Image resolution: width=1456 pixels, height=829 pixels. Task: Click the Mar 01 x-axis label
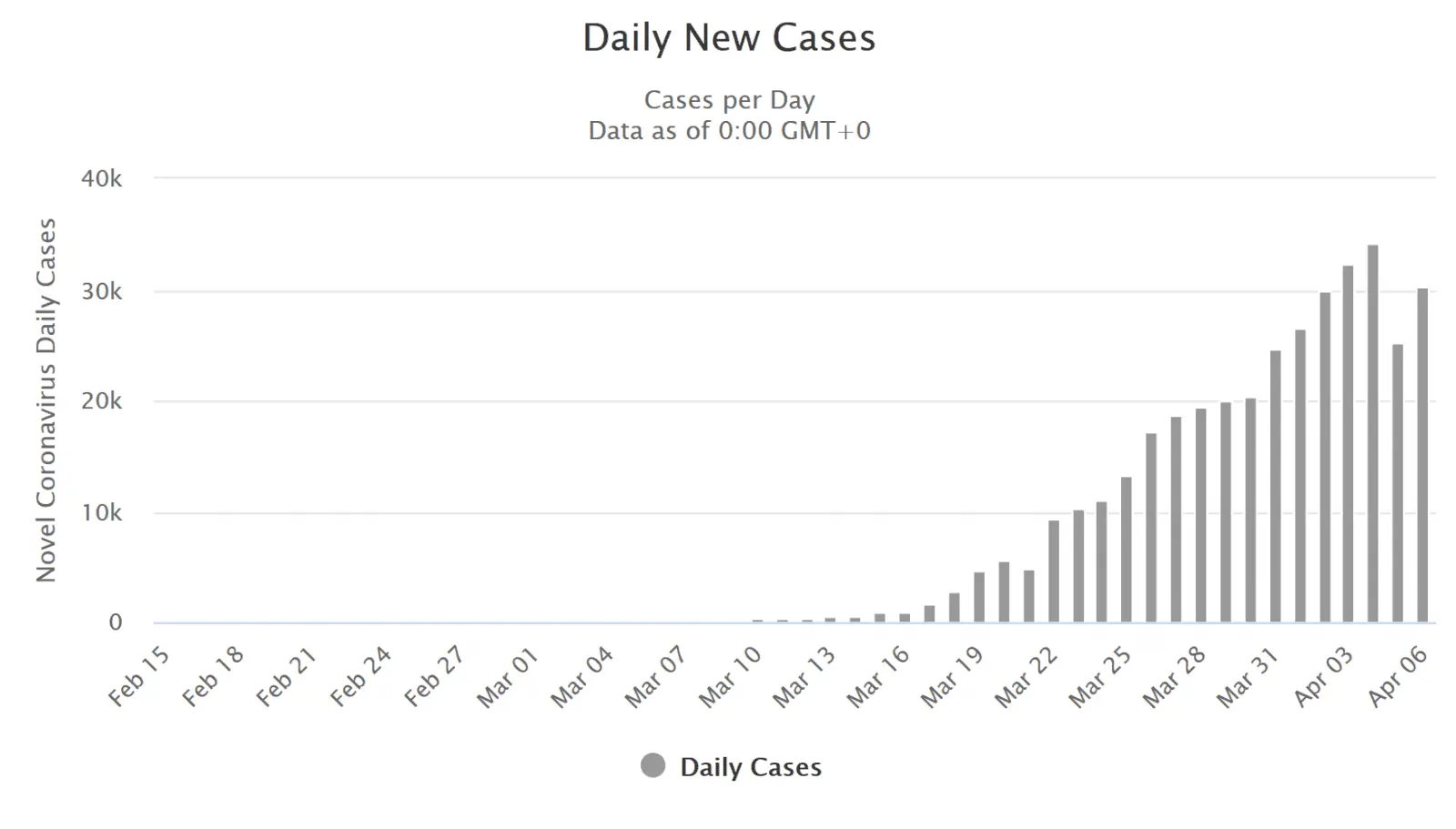point(508,678)
